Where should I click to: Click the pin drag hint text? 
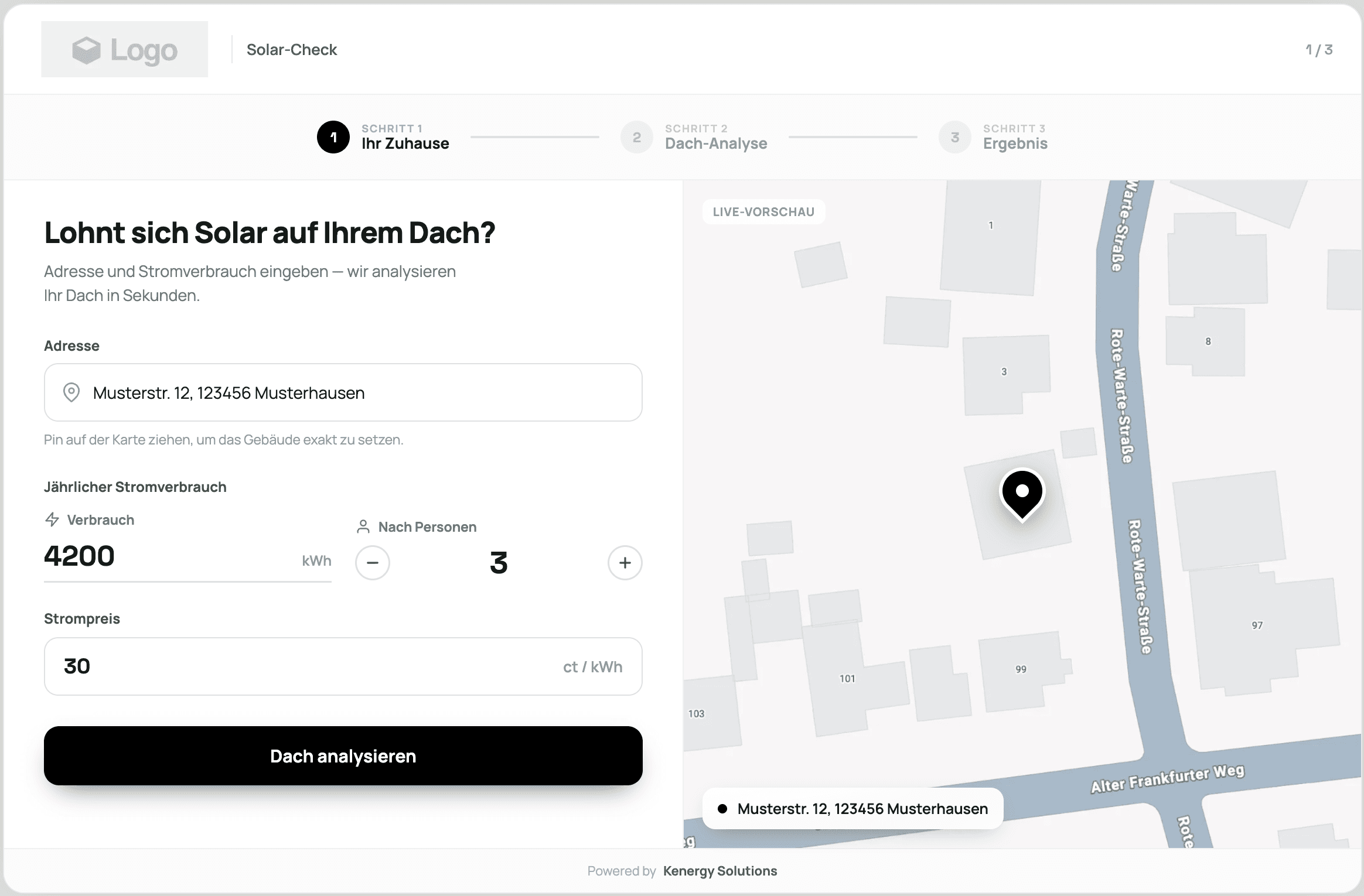[x=224, y=440]
